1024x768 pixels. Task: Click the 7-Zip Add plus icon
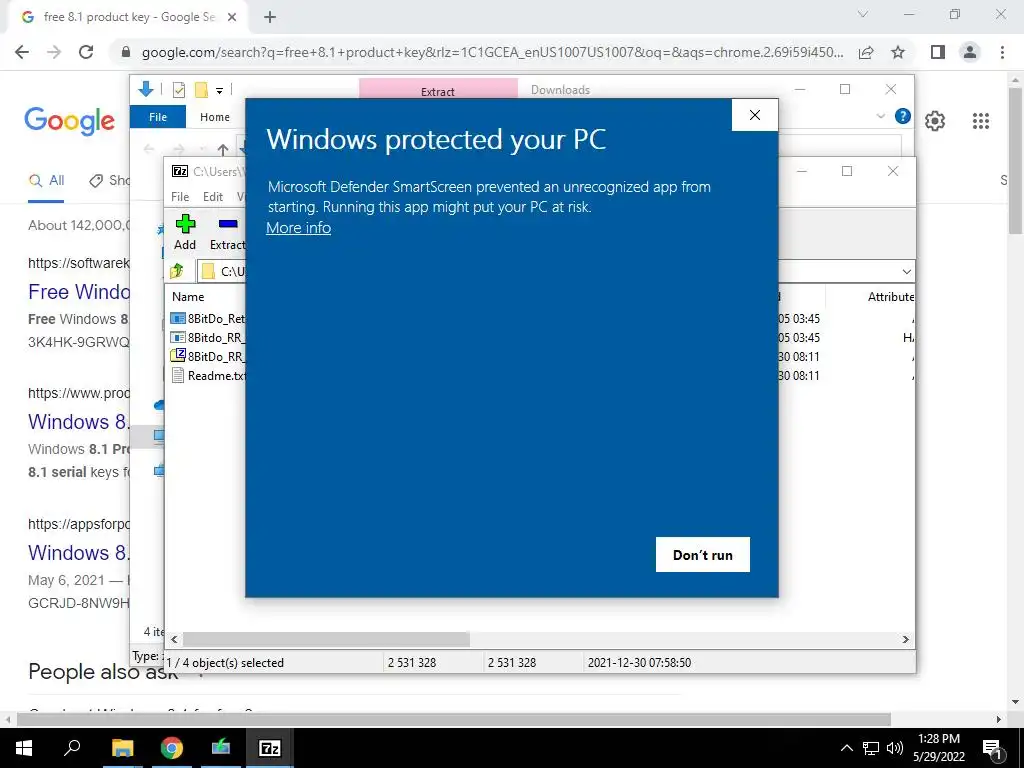pyautogui.click(x=185, y=225)
